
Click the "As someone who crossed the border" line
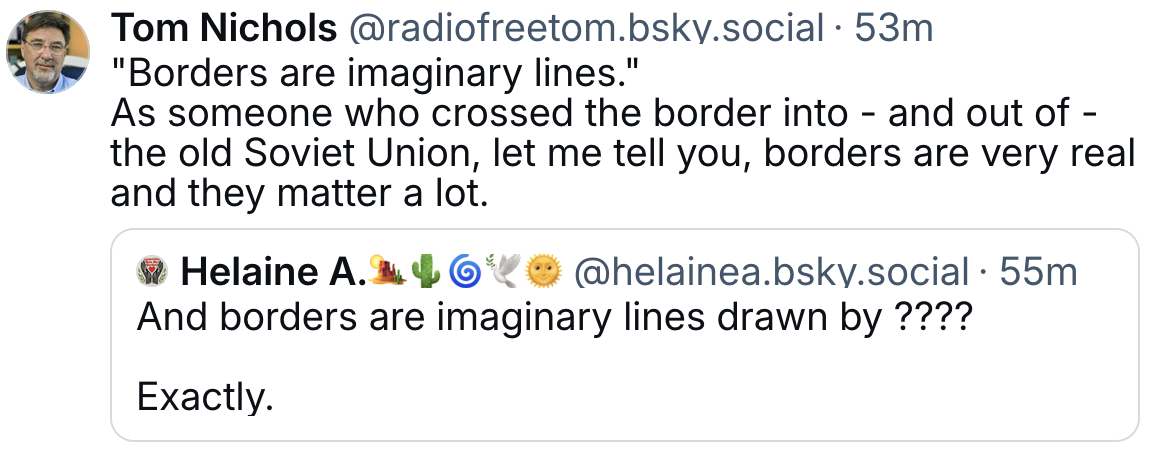(604, 114)
